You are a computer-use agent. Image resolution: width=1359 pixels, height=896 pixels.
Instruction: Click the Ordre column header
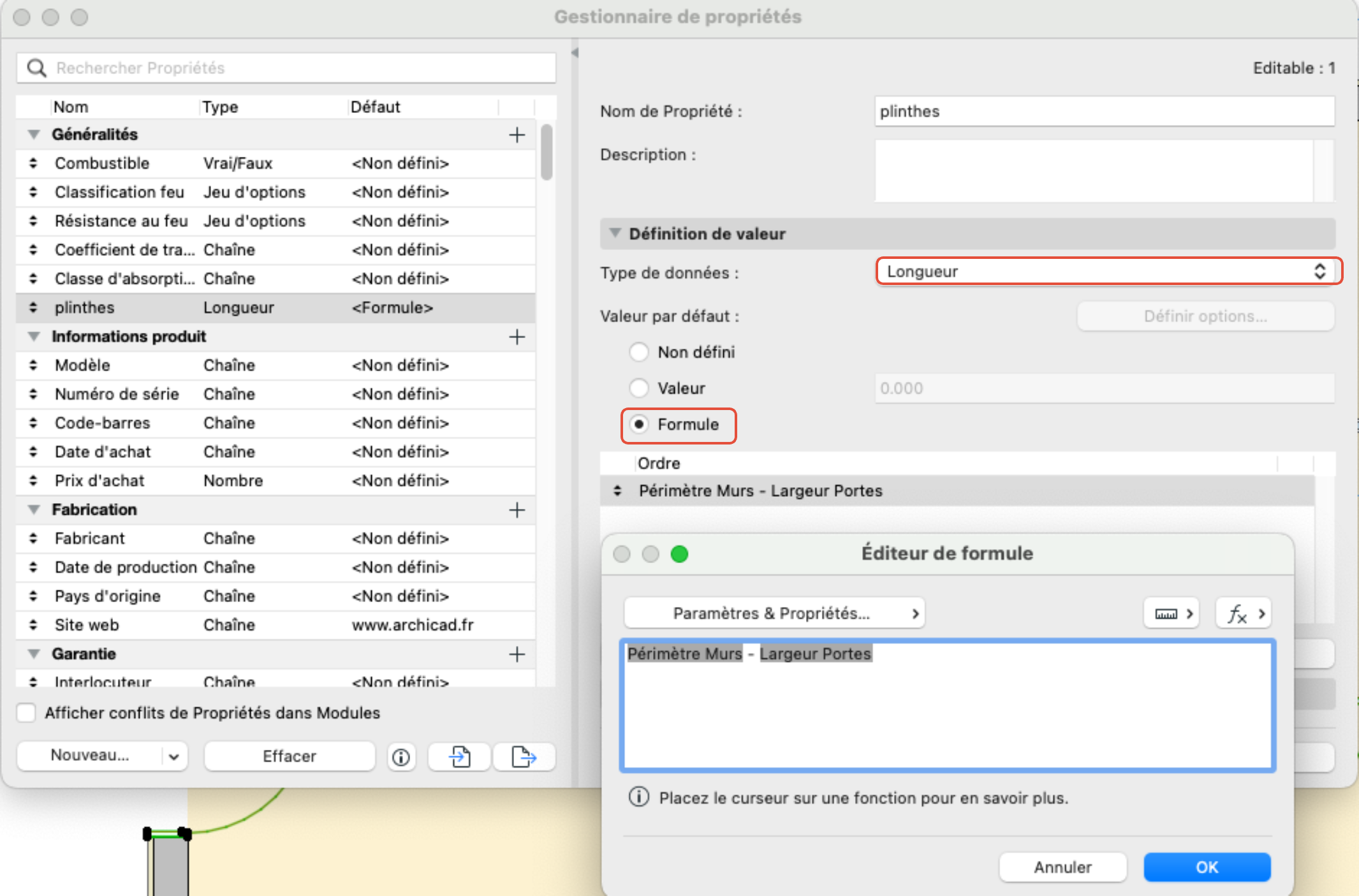coord(957,463)
